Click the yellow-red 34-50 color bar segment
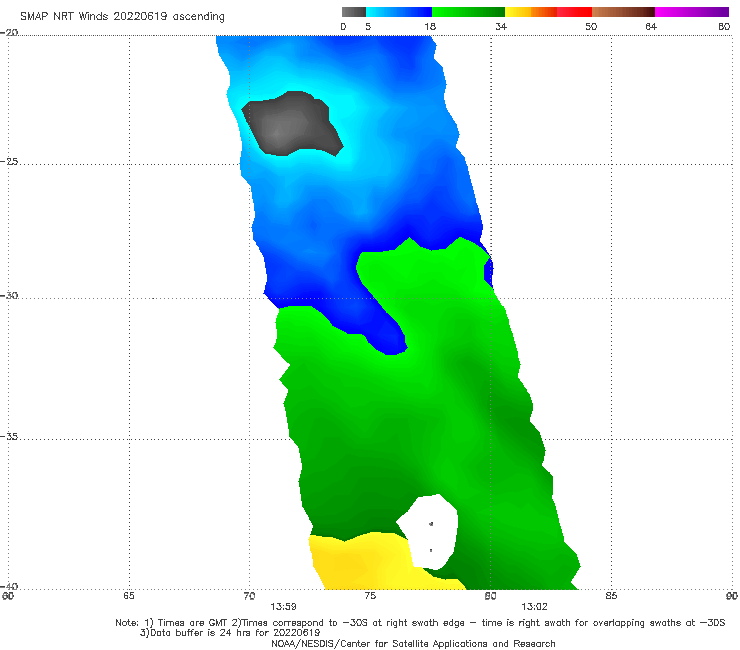Viewport: 740px width, 650px height. click(x=548, y=12)
